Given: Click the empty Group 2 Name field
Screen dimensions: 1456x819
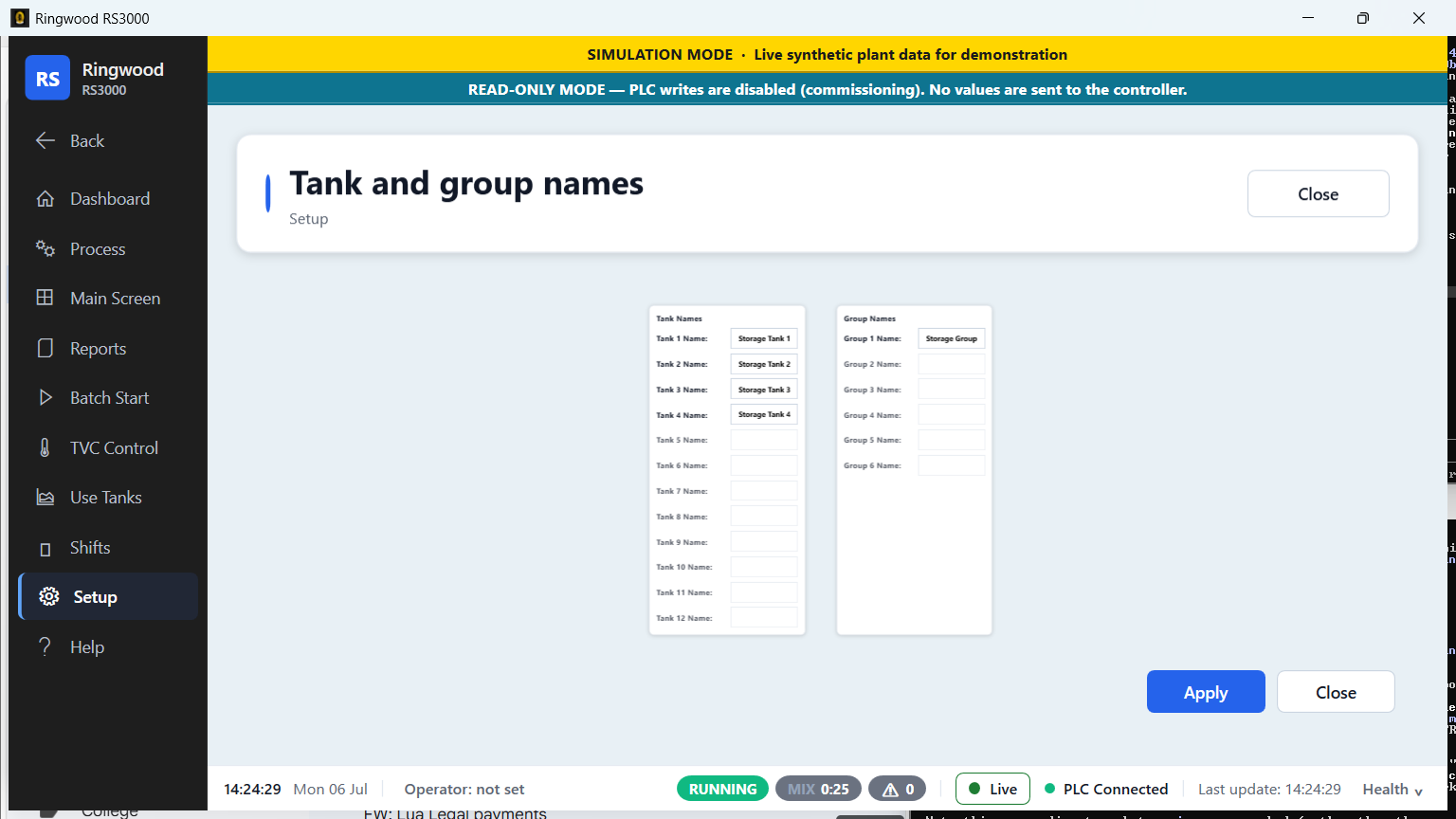Looking at the screenshot, I should click(952, 364).
